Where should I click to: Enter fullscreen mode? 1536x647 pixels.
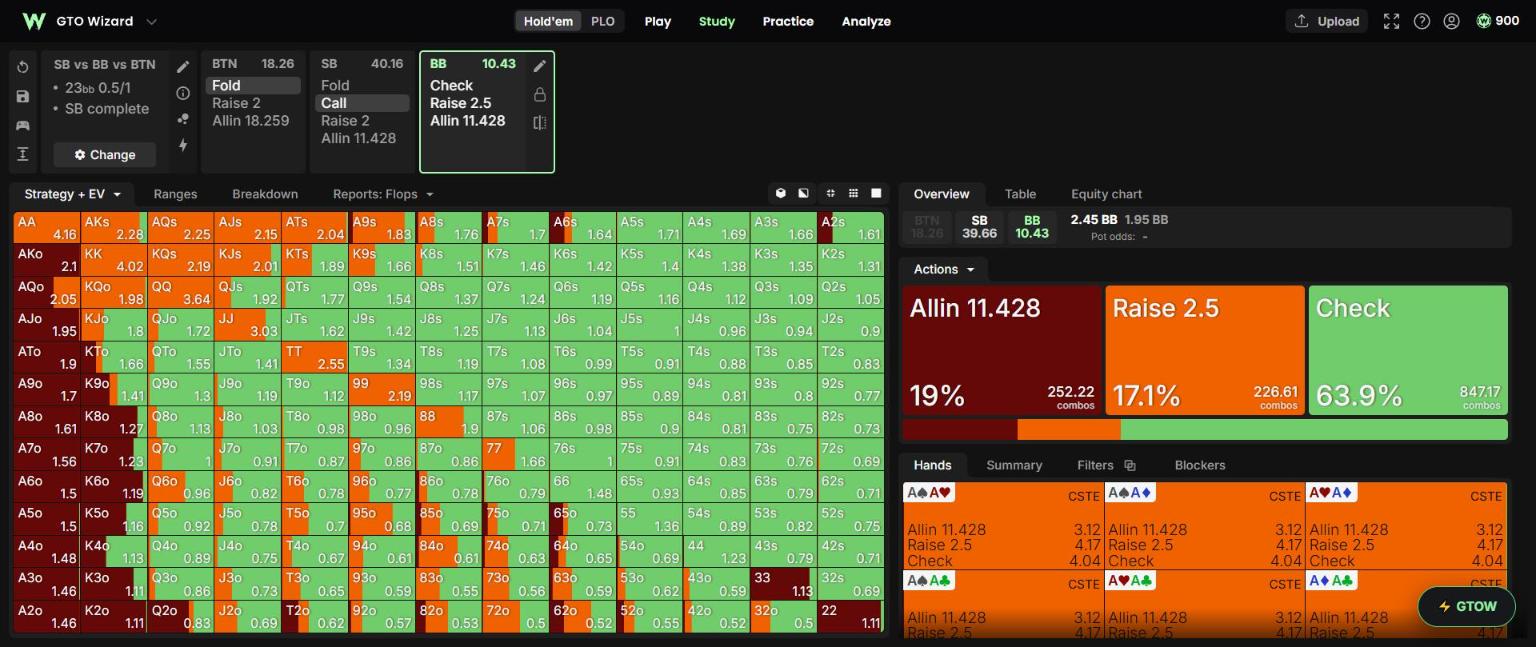pos(1391,21)
